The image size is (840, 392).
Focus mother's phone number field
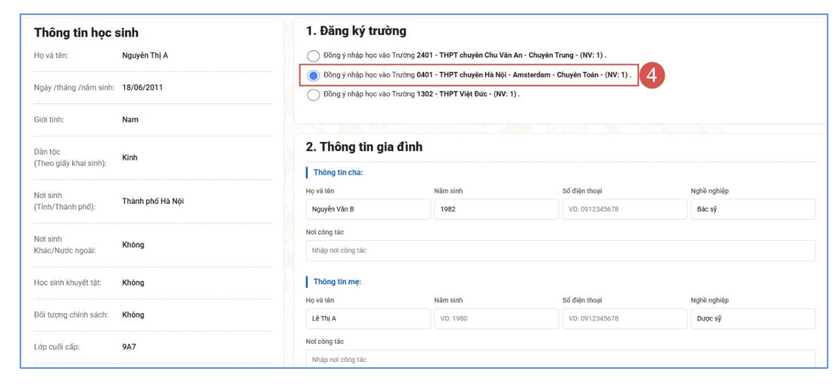[x=625, y=319]
